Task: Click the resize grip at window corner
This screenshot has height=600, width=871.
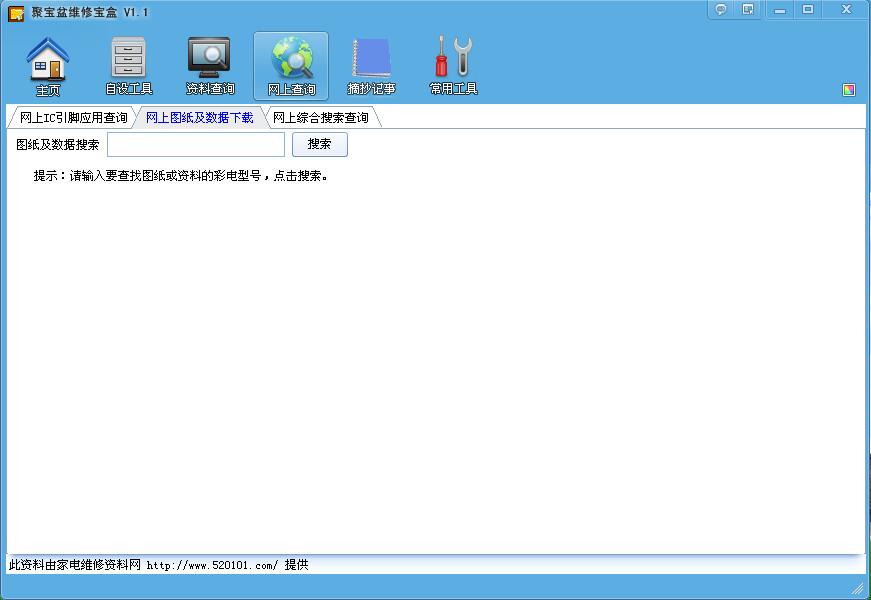Action: pos(858,588)
